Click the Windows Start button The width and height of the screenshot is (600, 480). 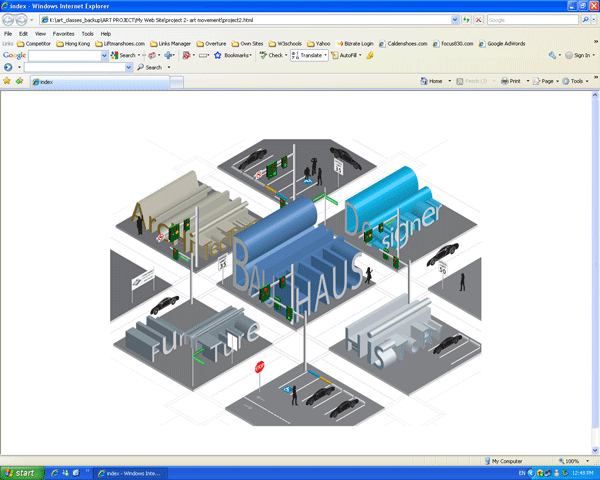[20, 472]
